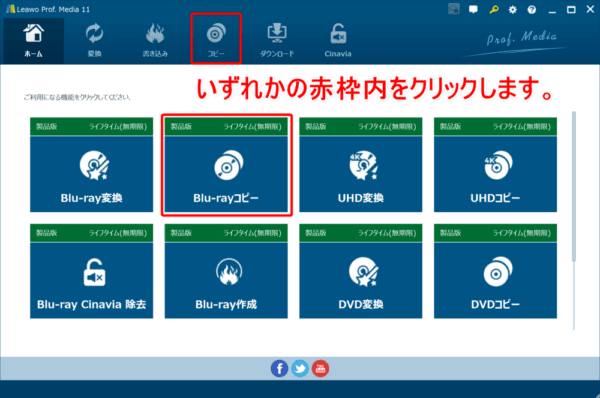Select the コピー (Copy) tab
This screenshot has height=398, width=600.
click(216, 41)
